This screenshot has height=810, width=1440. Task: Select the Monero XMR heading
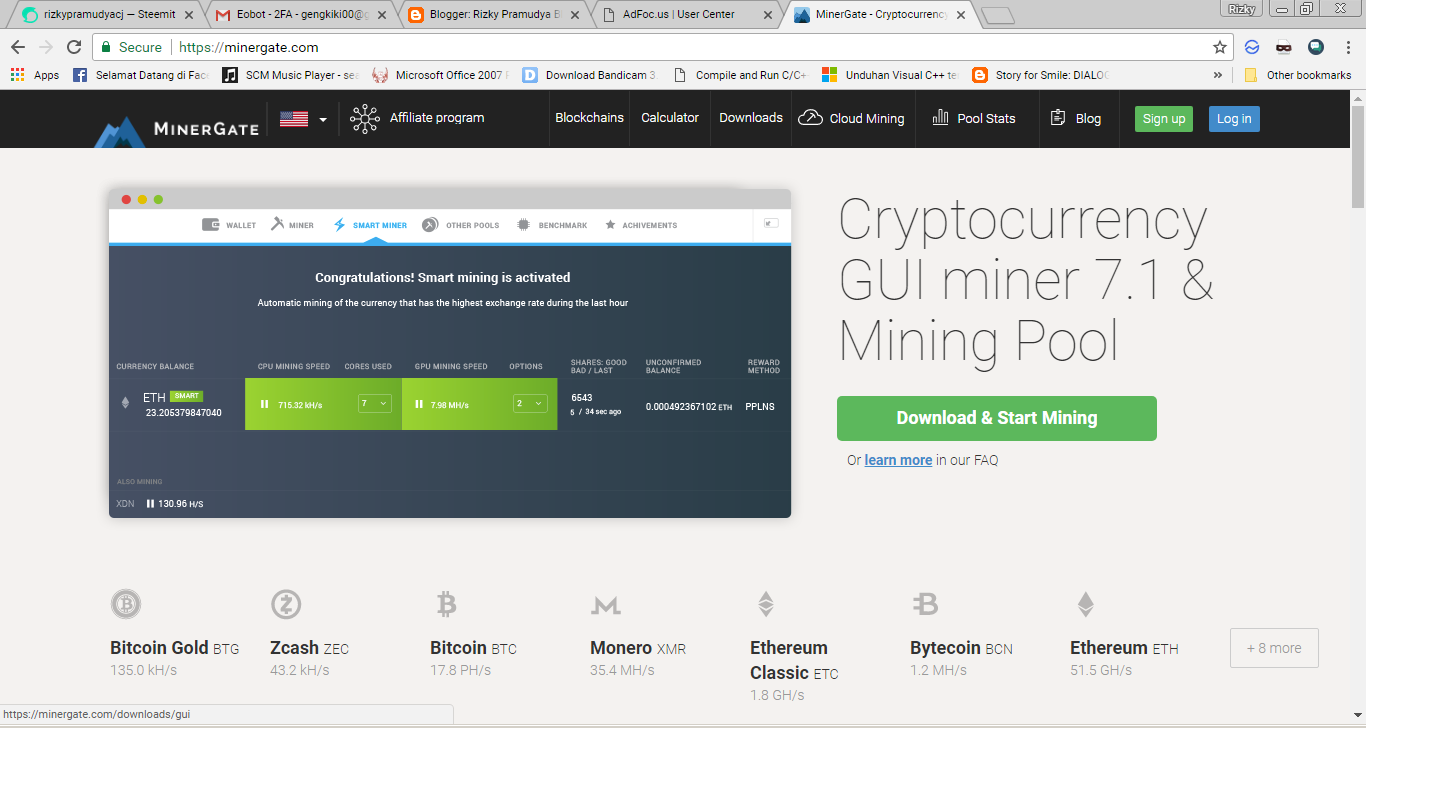[x=638, y=648]
